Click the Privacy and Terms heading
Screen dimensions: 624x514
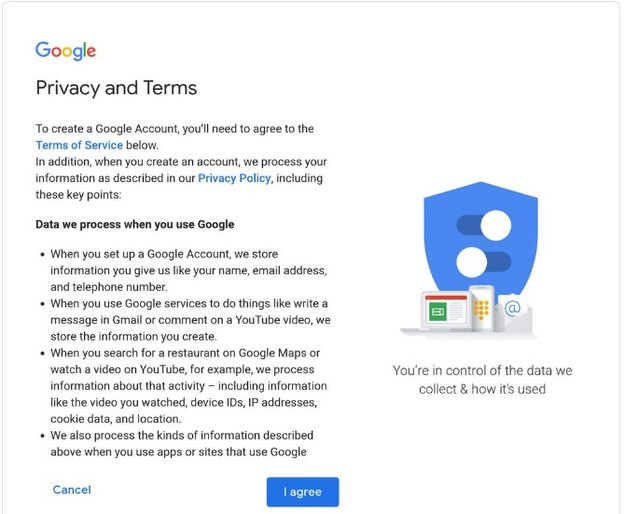pos(116,88)
